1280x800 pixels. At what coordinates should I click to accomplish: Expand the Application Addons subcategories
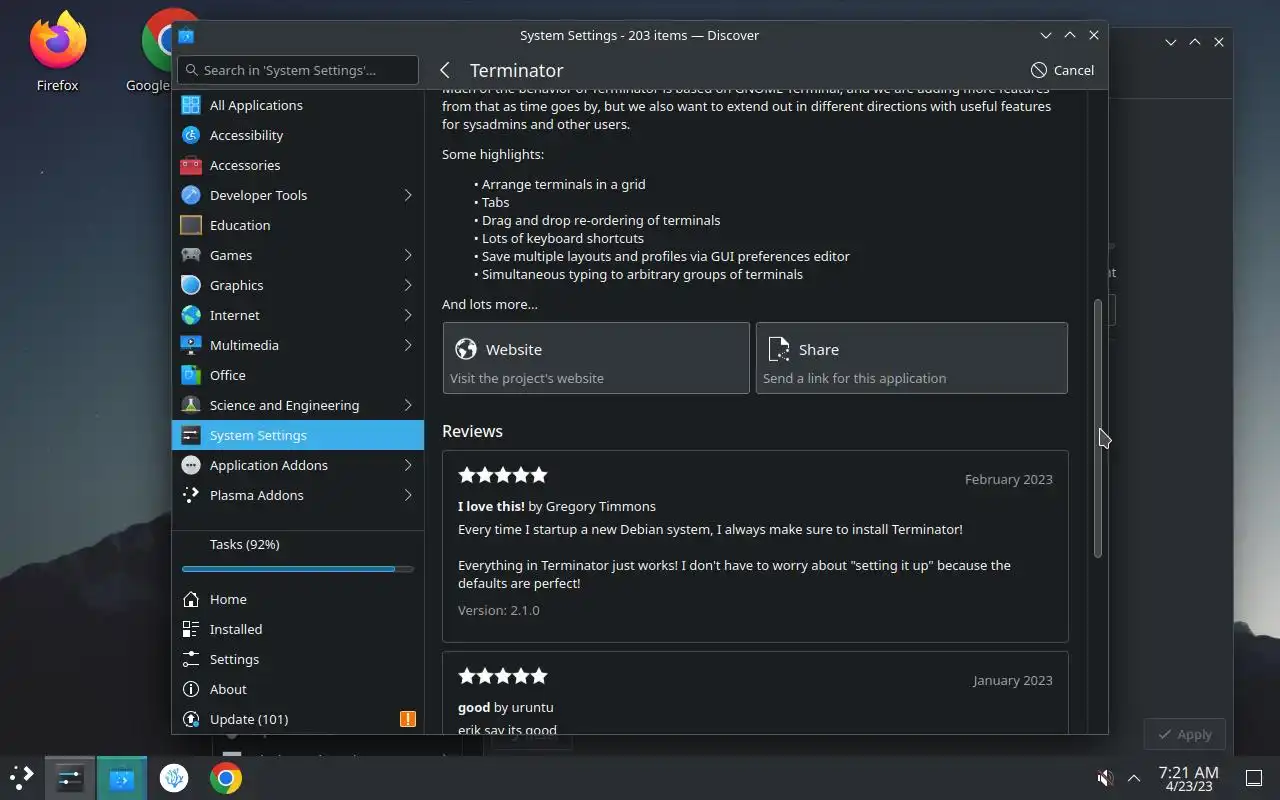click(408, 465)
